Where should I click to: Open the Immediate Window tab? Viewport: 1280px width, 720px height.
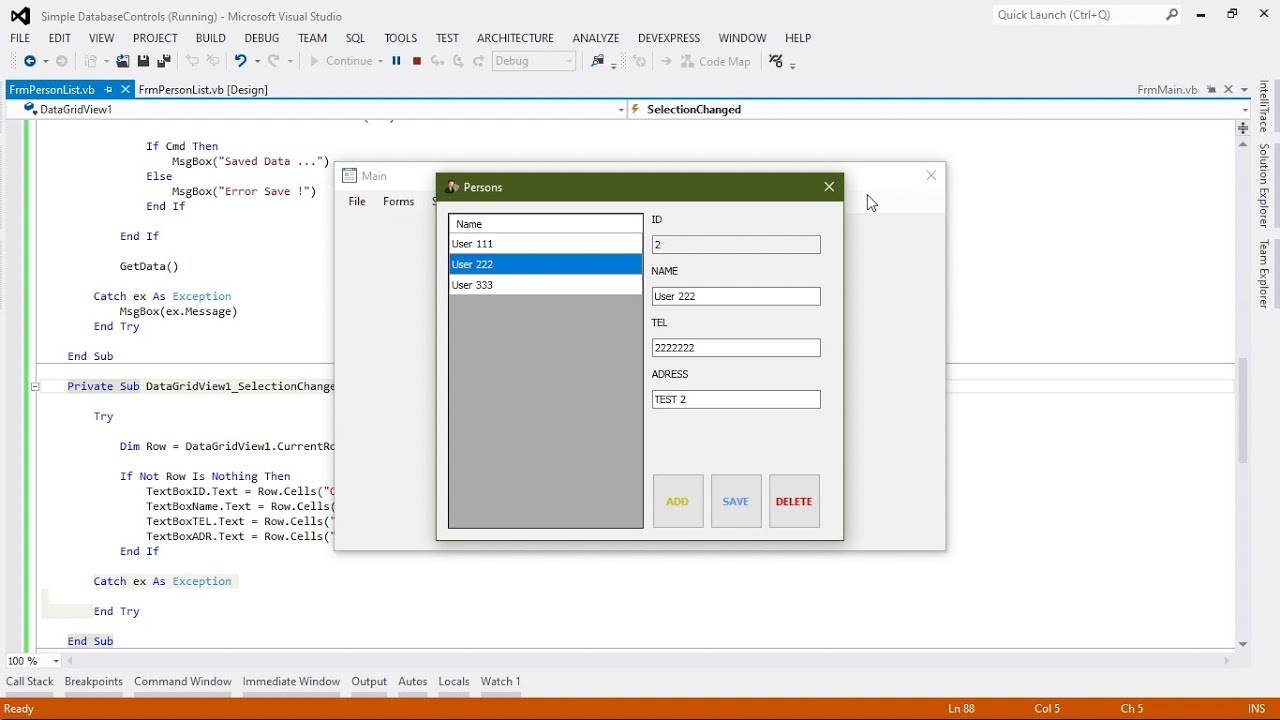click(291, 681)
